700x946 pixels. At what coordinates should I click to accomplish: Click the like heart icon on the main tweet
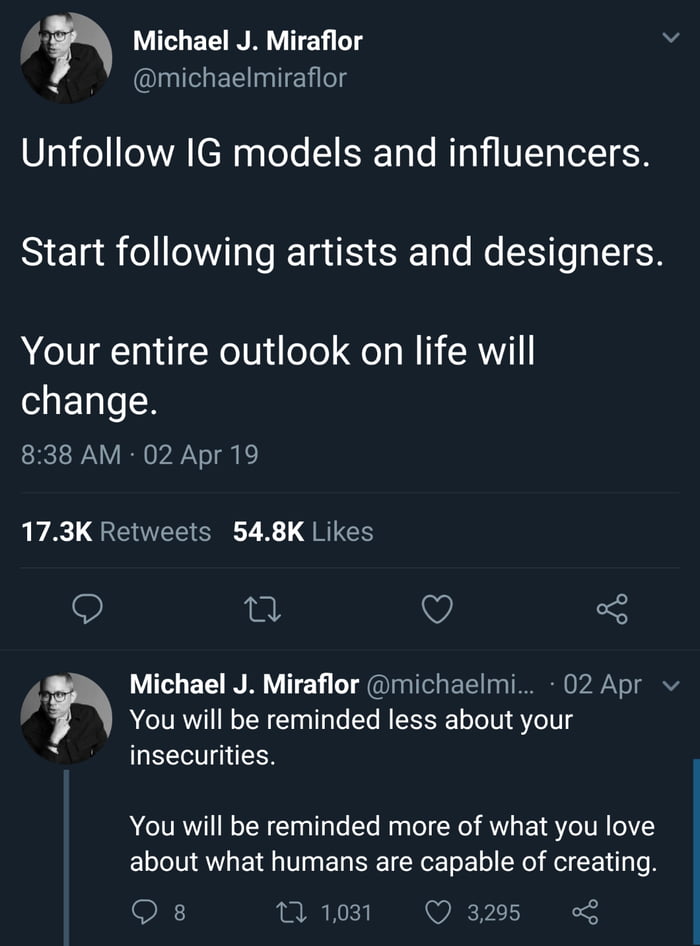(437, 606)
